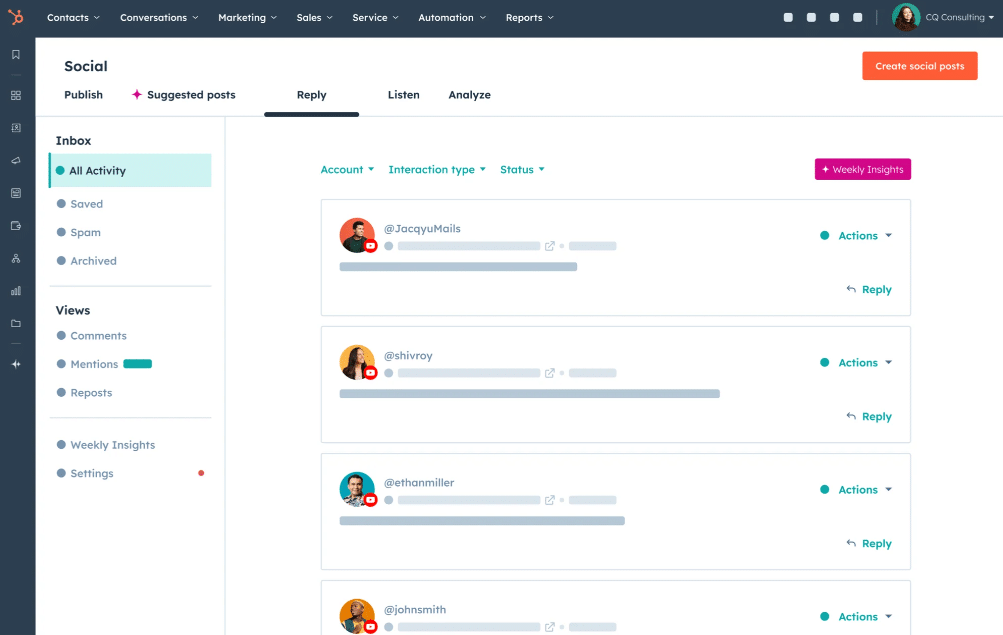
Task: Open Weekly Insights from the magenta button
Action: click(862, 169)
